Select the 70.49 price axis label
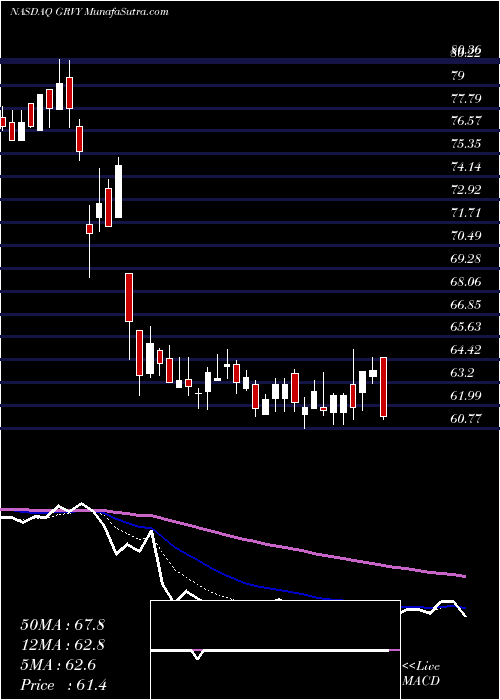 (x=467, y=235)
